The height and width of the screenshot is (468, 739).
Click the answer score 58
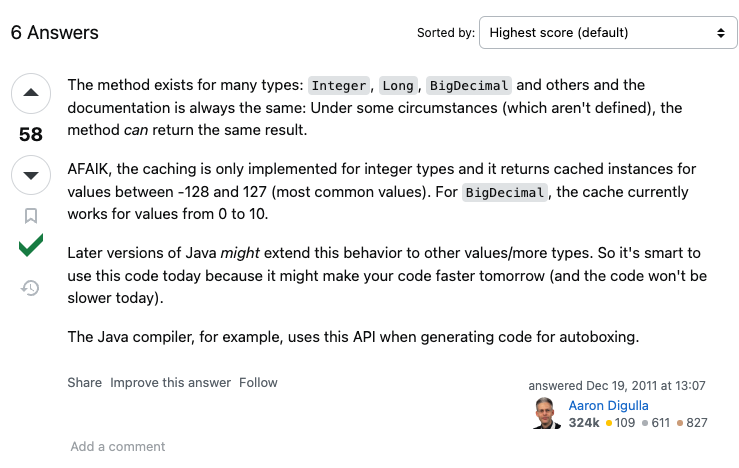[31, 135]
